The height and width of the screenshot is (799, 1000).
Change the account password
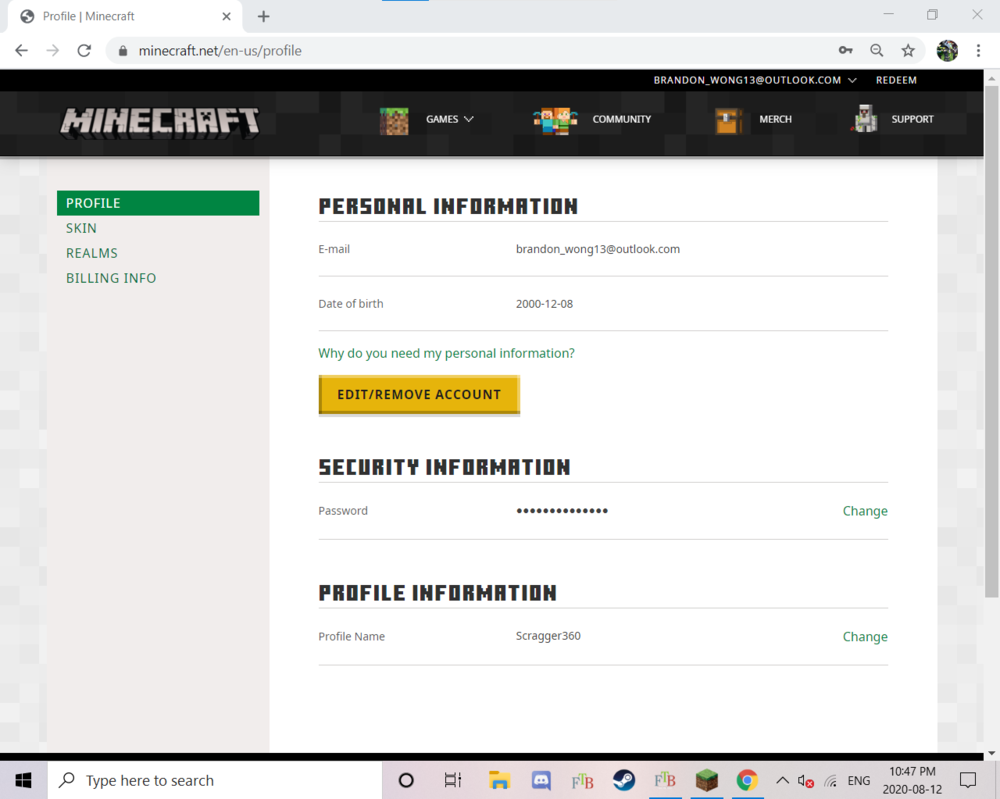click(864, 510)
